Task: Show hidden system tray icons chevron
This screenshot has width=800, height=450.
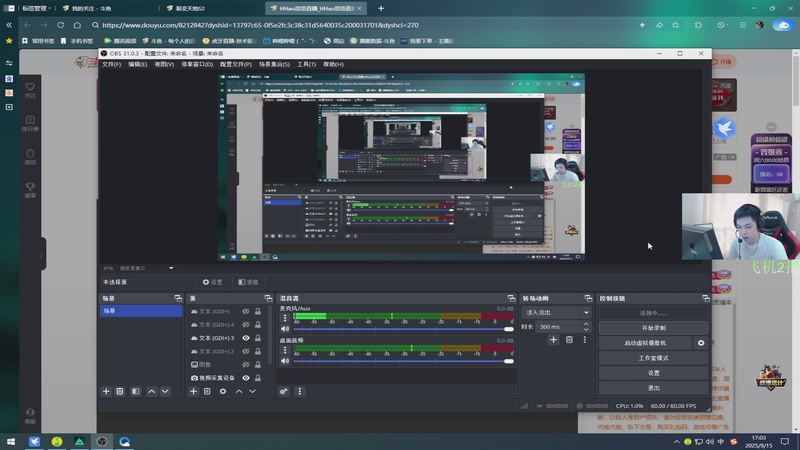Action: [x=677, y=441]
